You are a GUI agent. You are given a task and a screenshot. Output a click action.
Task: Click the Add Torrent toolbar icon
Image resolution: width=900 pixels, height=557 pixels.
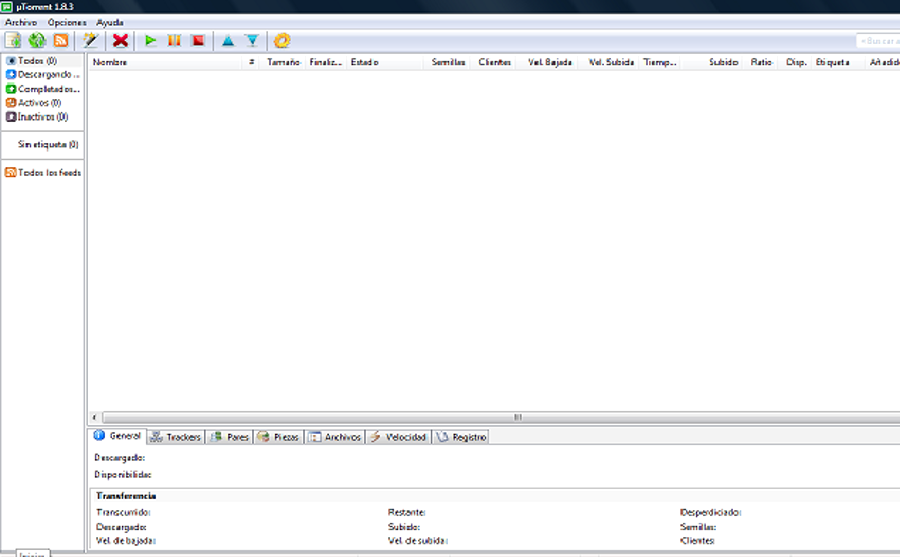(13, 41)
